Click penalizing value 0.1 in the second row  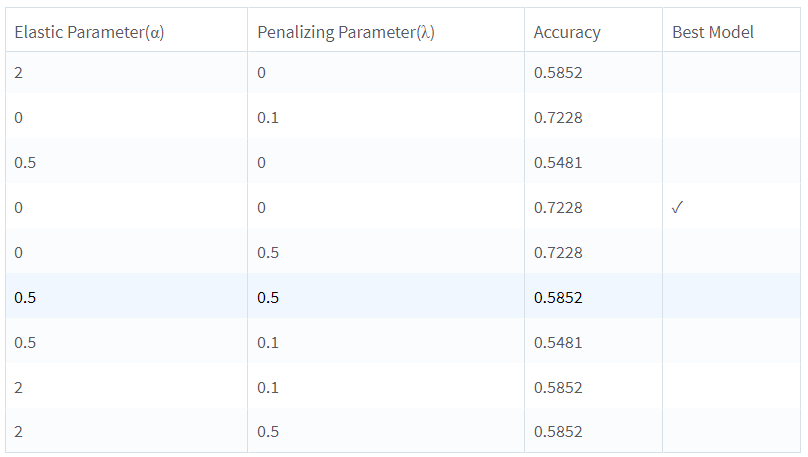tap(268, 118)
